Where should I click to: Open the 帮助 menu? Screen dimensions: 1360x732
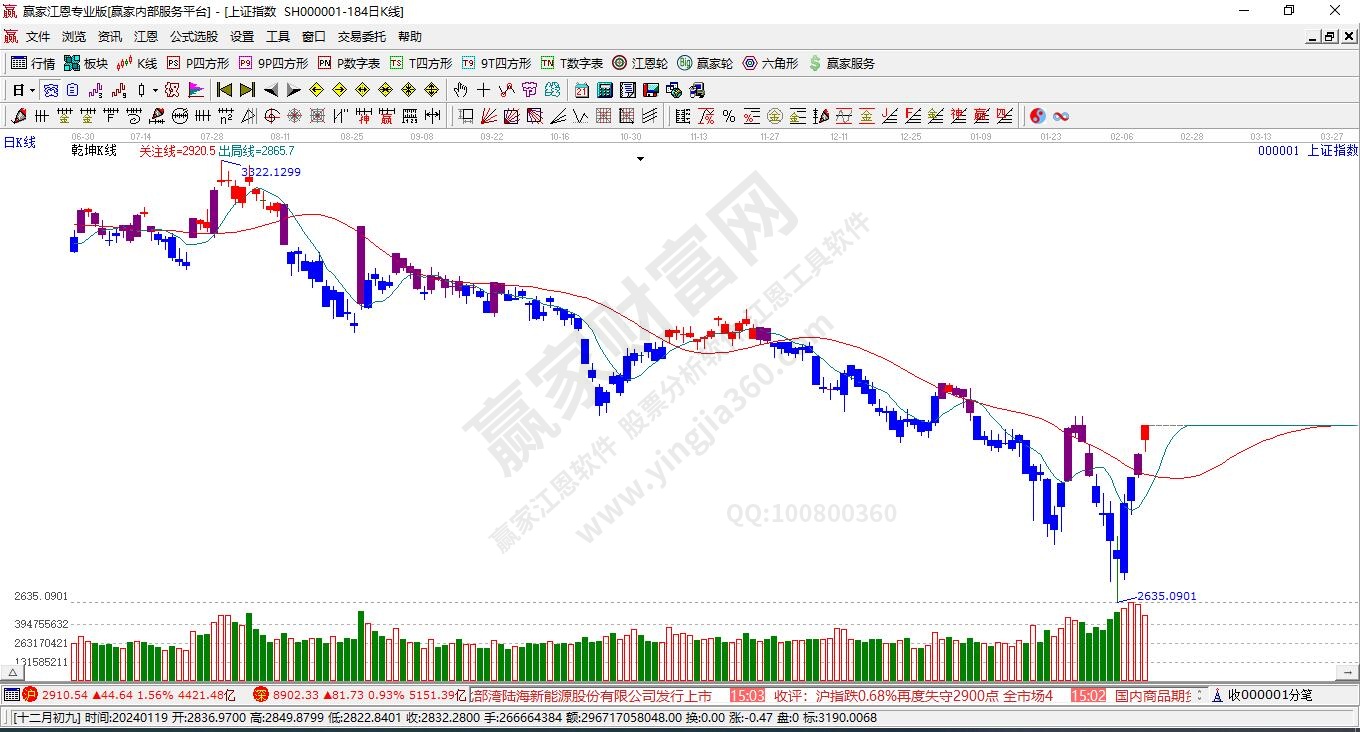coord(410,37)
